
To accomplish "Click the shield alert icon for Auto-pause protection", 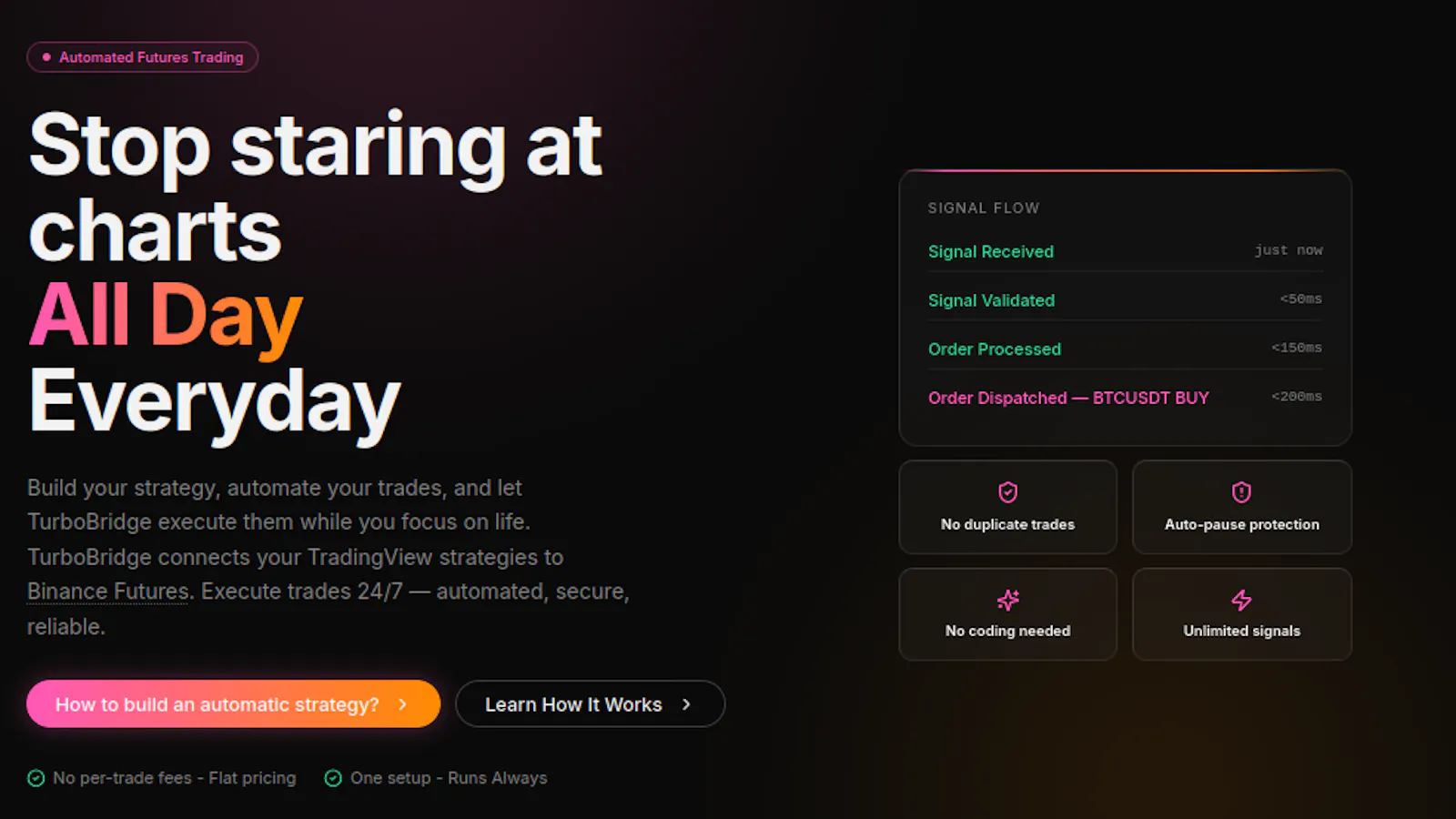I will (x=1241, y=492).
